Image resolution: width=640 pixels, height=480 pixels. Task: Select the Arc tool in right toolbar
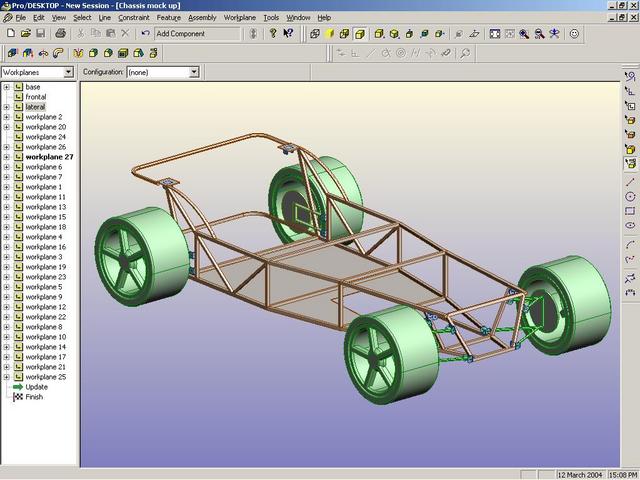point(630,244)
